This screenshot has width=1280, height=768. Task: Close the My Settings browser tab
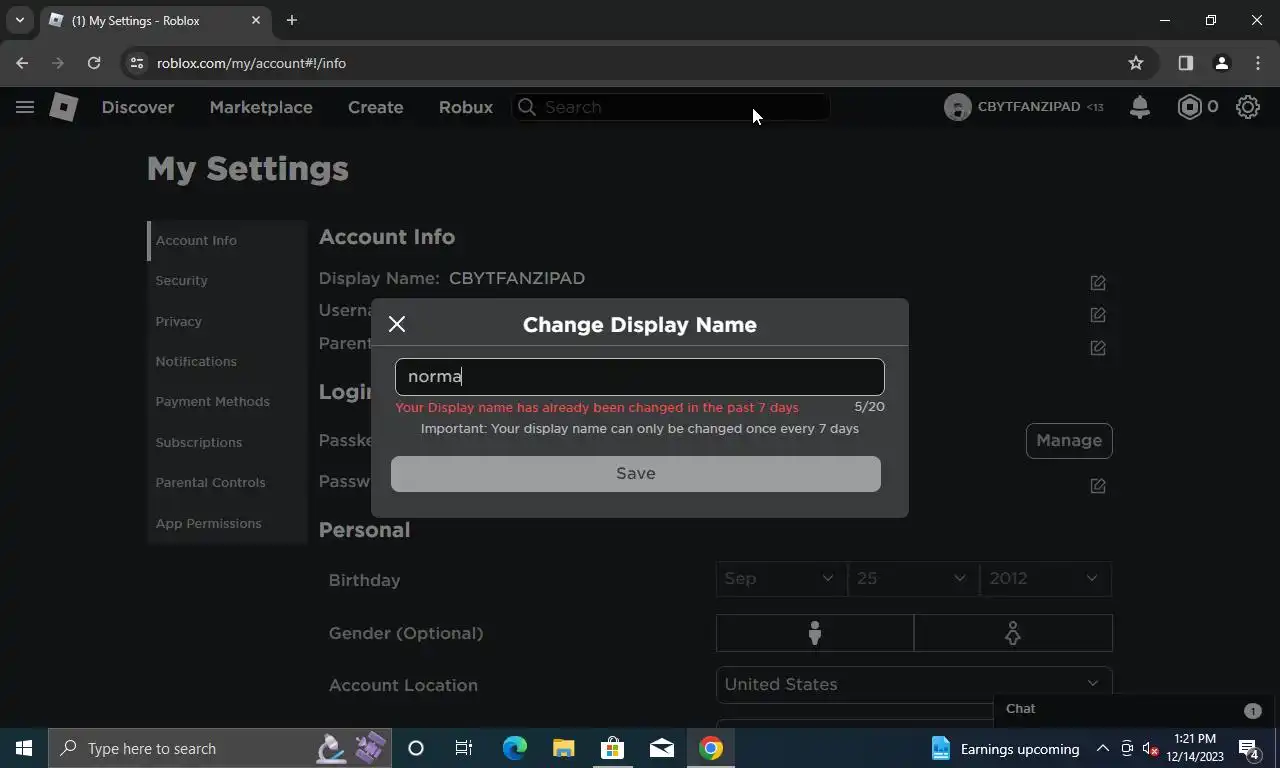point(256,20)
